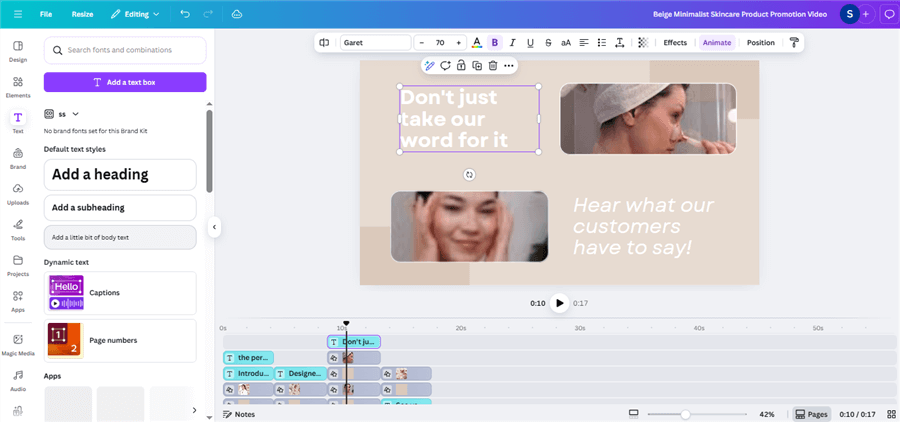Toggle uppercase aA formatting
This screenshot has height=422, width=900.
click(566, 42)
